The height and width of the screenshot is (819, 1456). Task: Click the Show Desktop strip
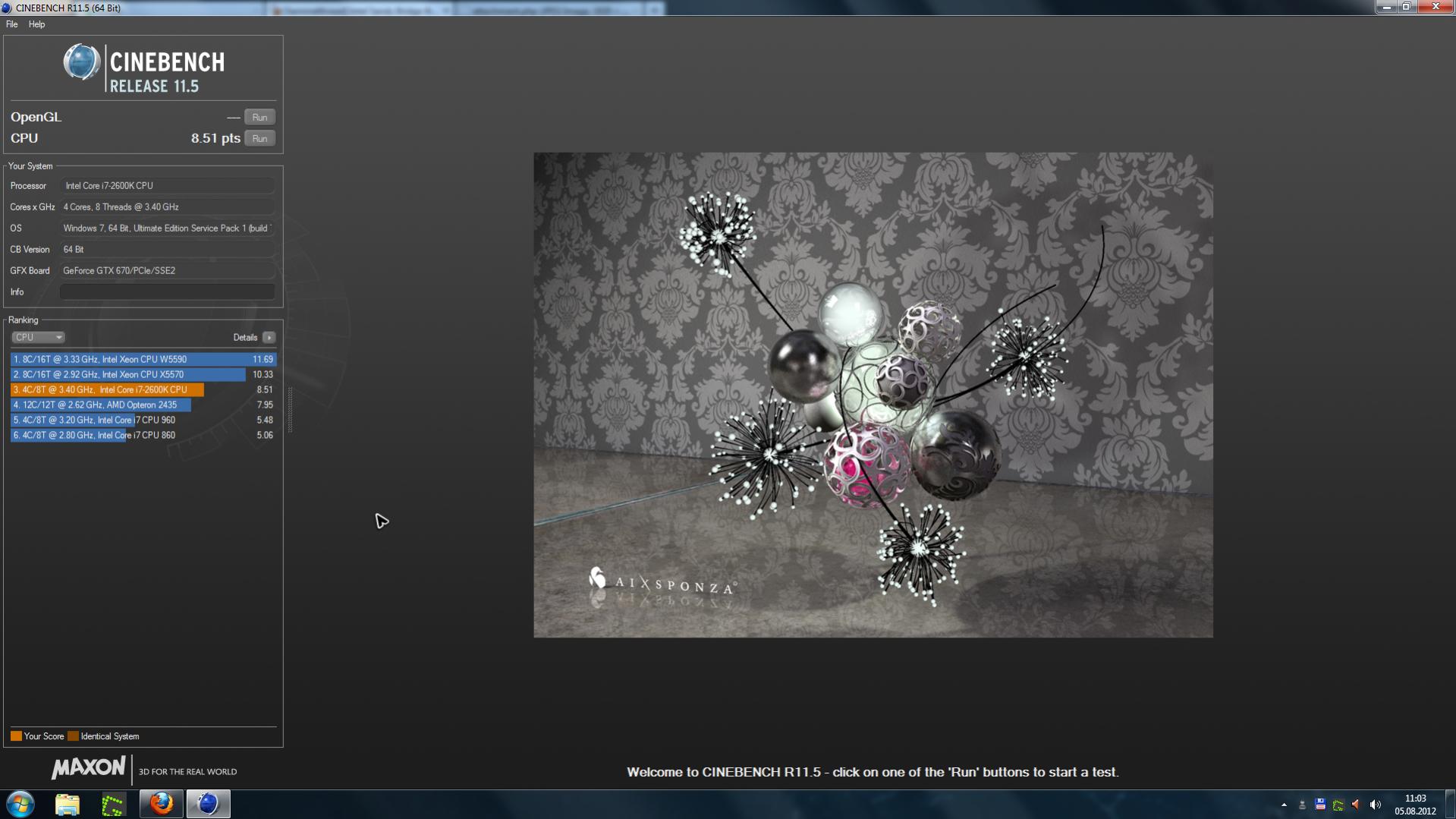[1451, 804]
